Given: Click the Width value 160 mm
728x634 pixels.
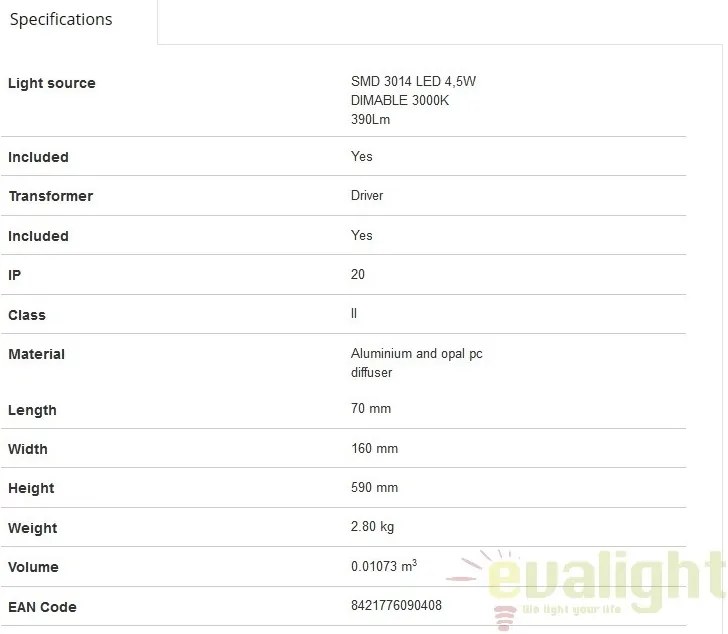Looking at the screenshot, I should [374, 448].
